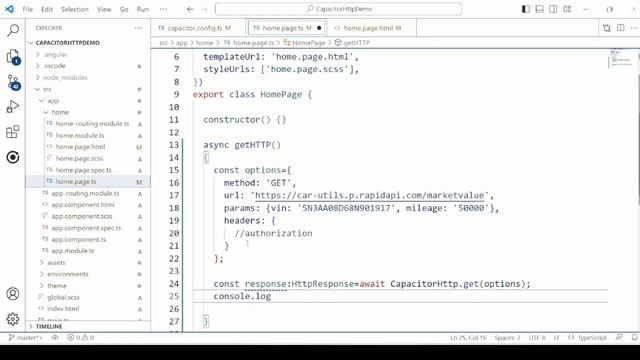Screen dimensions: 640x360
Task: Open Customize Layout icon
Action: coord(567,9)
